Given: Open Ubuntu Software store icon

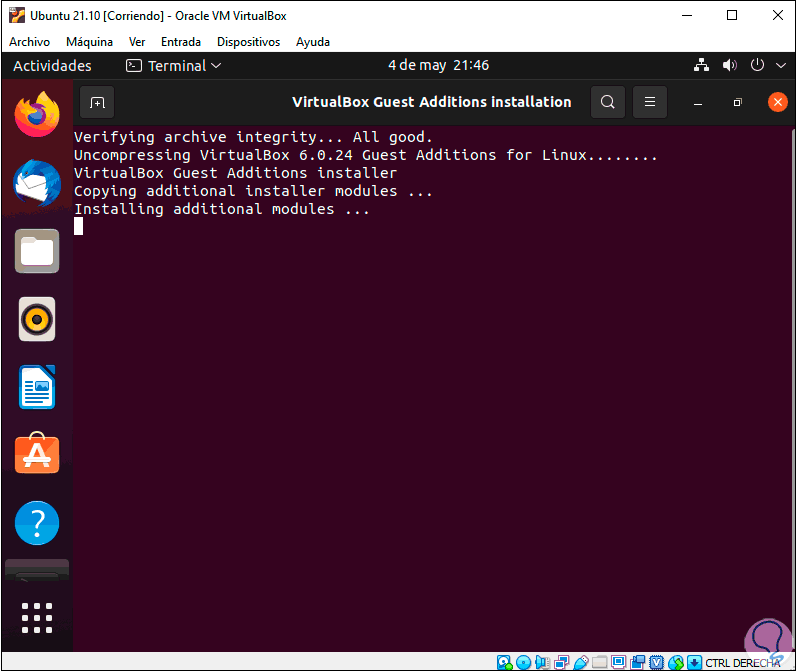Looking at the screenshot, I should tap(37, 454).
